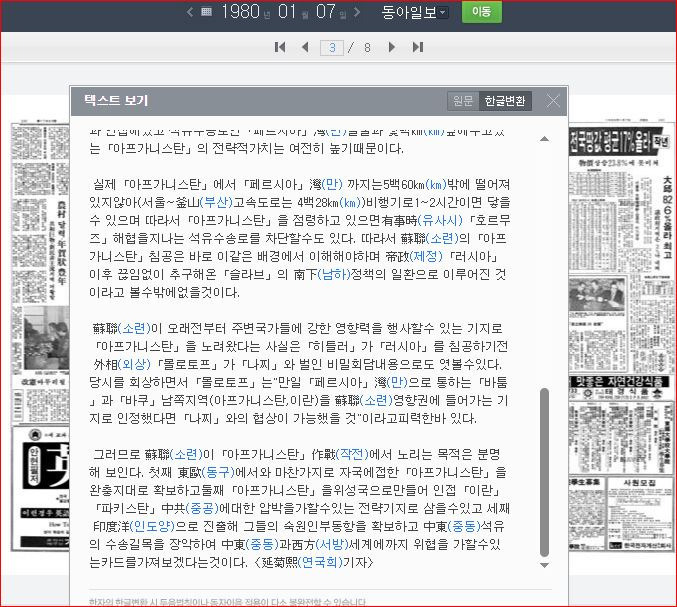
Task: Click the newspaper page on the left
Action: 40,350
